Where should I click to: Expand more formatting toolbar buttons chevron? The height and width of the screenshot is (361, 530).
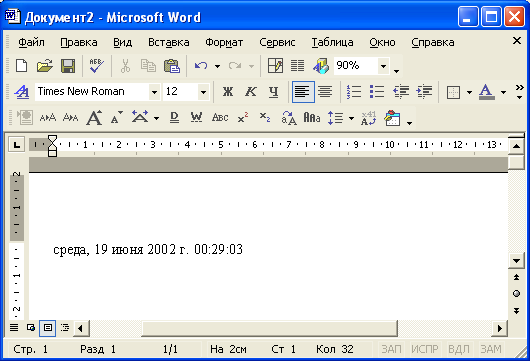tap(520, 92)
